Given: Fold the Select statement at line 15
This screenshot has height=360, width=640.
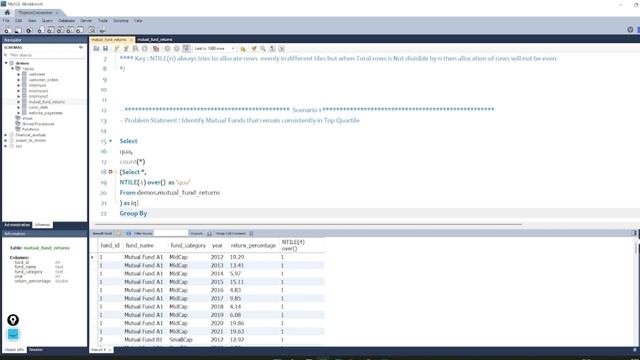Looking at the screenshot, I should click(110, 141).
